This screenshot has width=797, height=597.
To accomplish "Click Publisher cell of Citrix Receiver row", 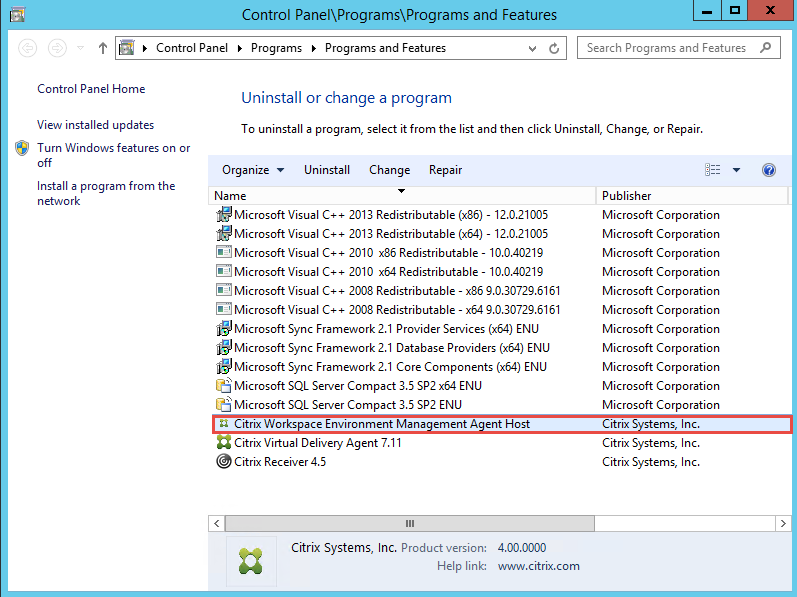I will click(x=651, y=462).
